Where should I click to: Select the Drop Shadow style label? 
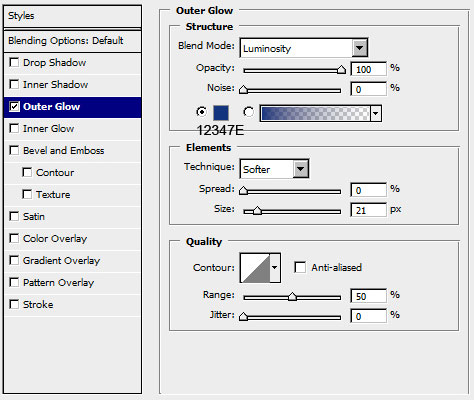[x=55, y=62]
